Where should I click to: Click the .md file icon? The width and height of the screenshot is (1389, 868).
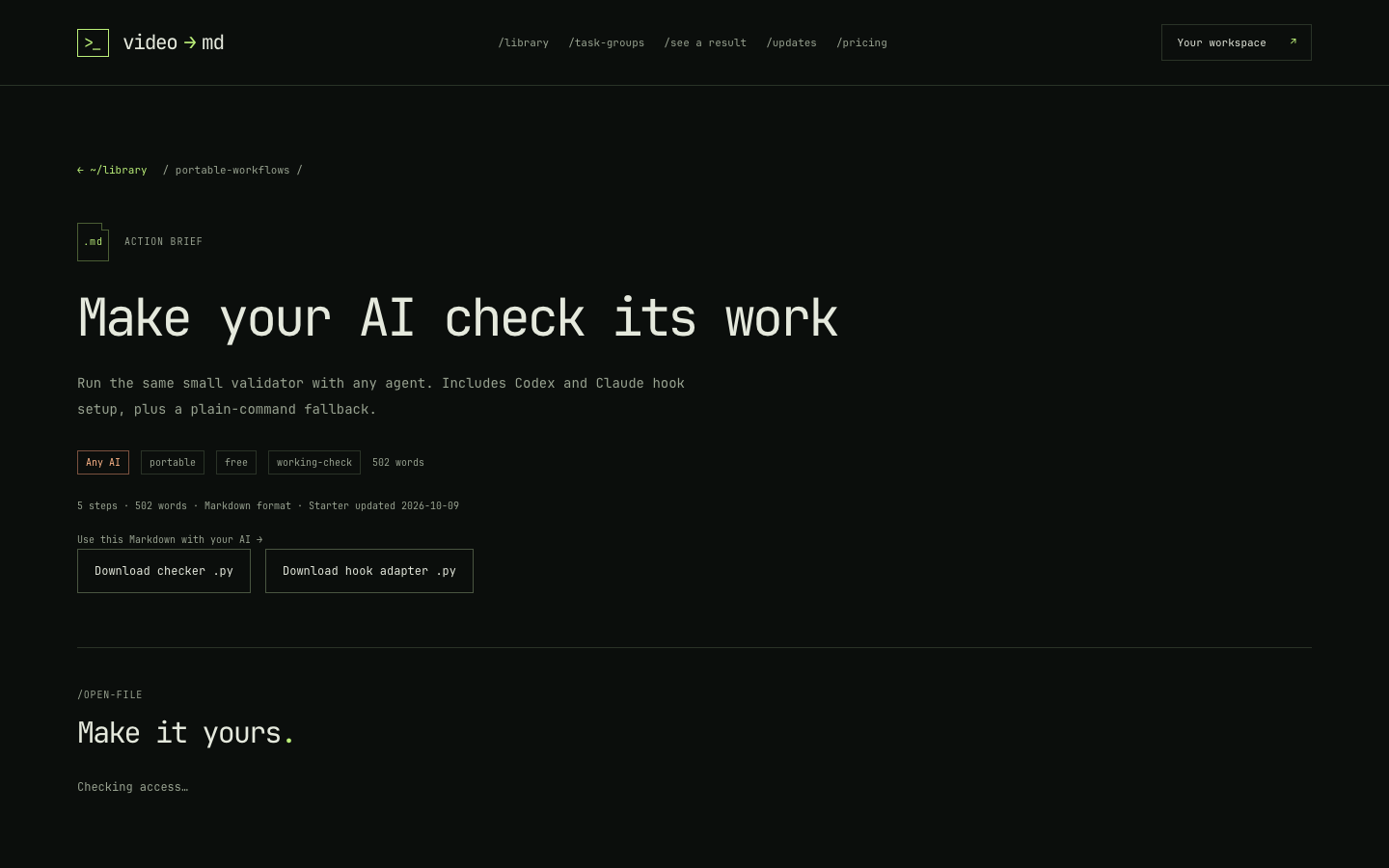coord(93,242)
